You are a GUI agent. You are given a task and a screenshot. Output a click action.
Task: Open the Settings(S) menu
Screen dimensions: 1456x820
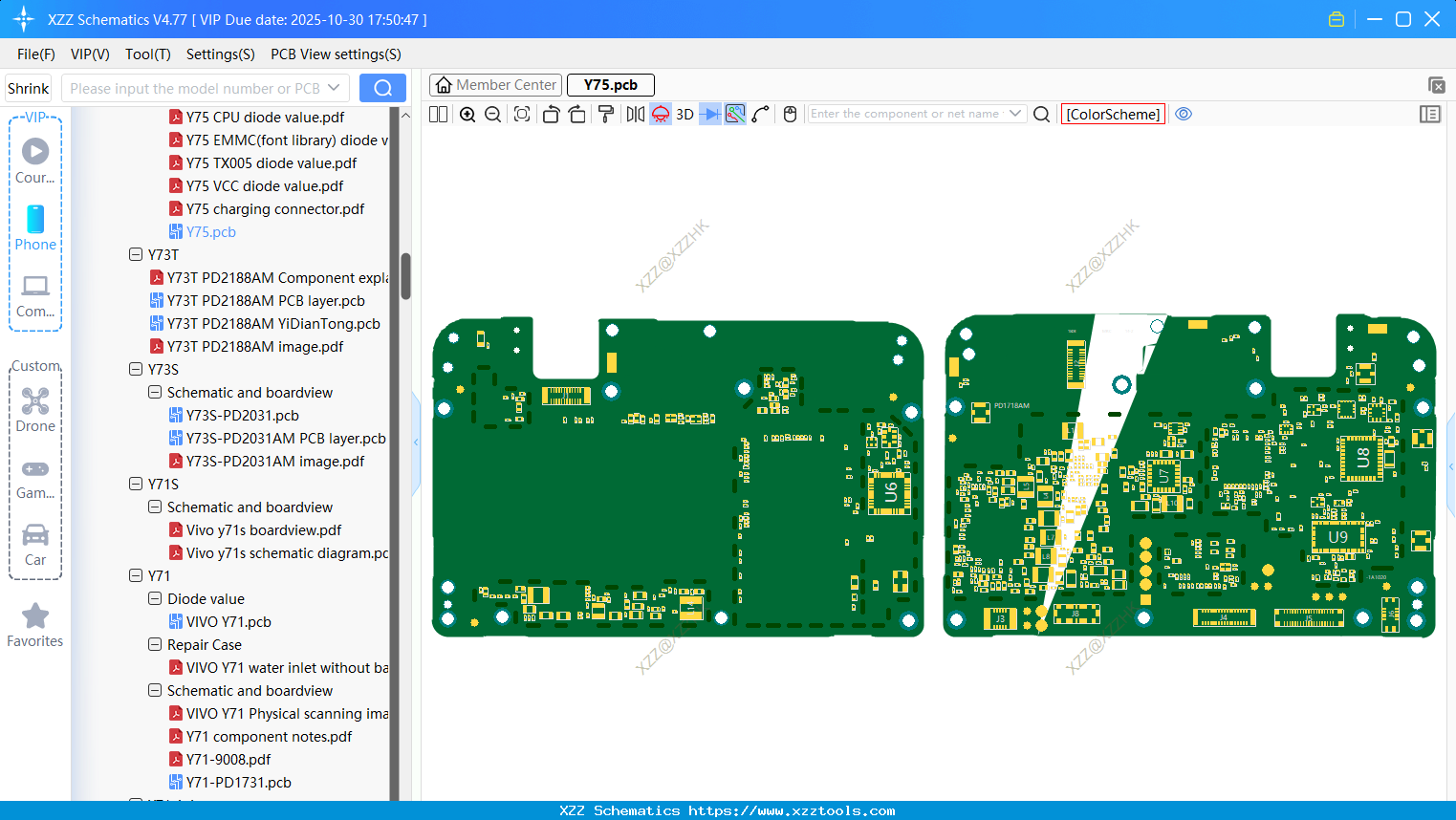tap(221, 54)
